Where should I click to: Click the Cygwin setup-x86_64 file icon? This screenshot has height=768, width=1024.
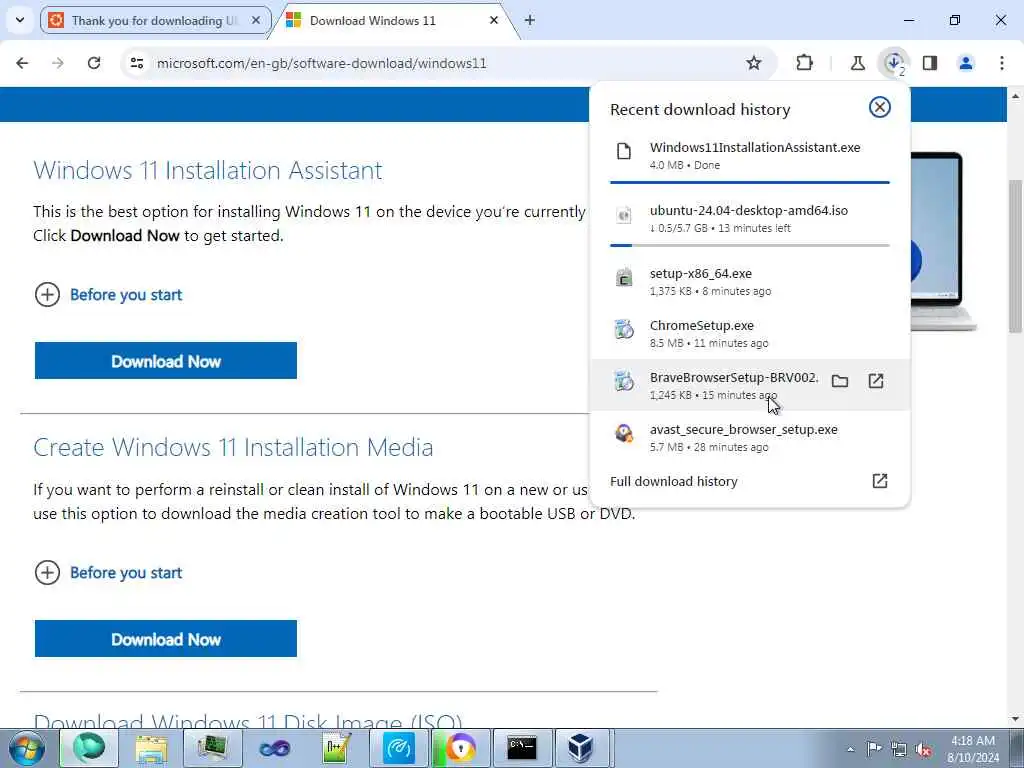tap(624, 277)
